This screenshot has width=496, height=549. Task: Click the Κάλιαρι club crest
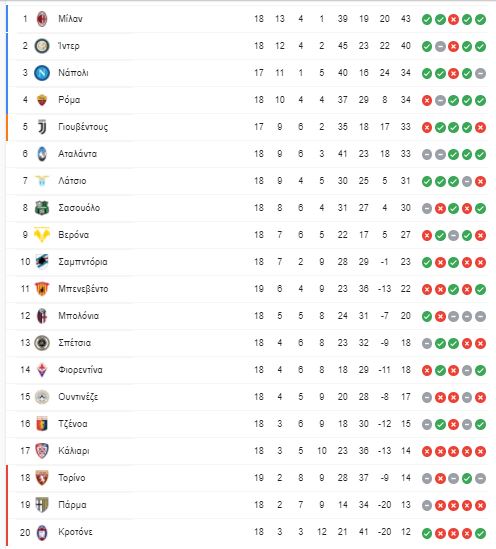(x=42, y=451)
